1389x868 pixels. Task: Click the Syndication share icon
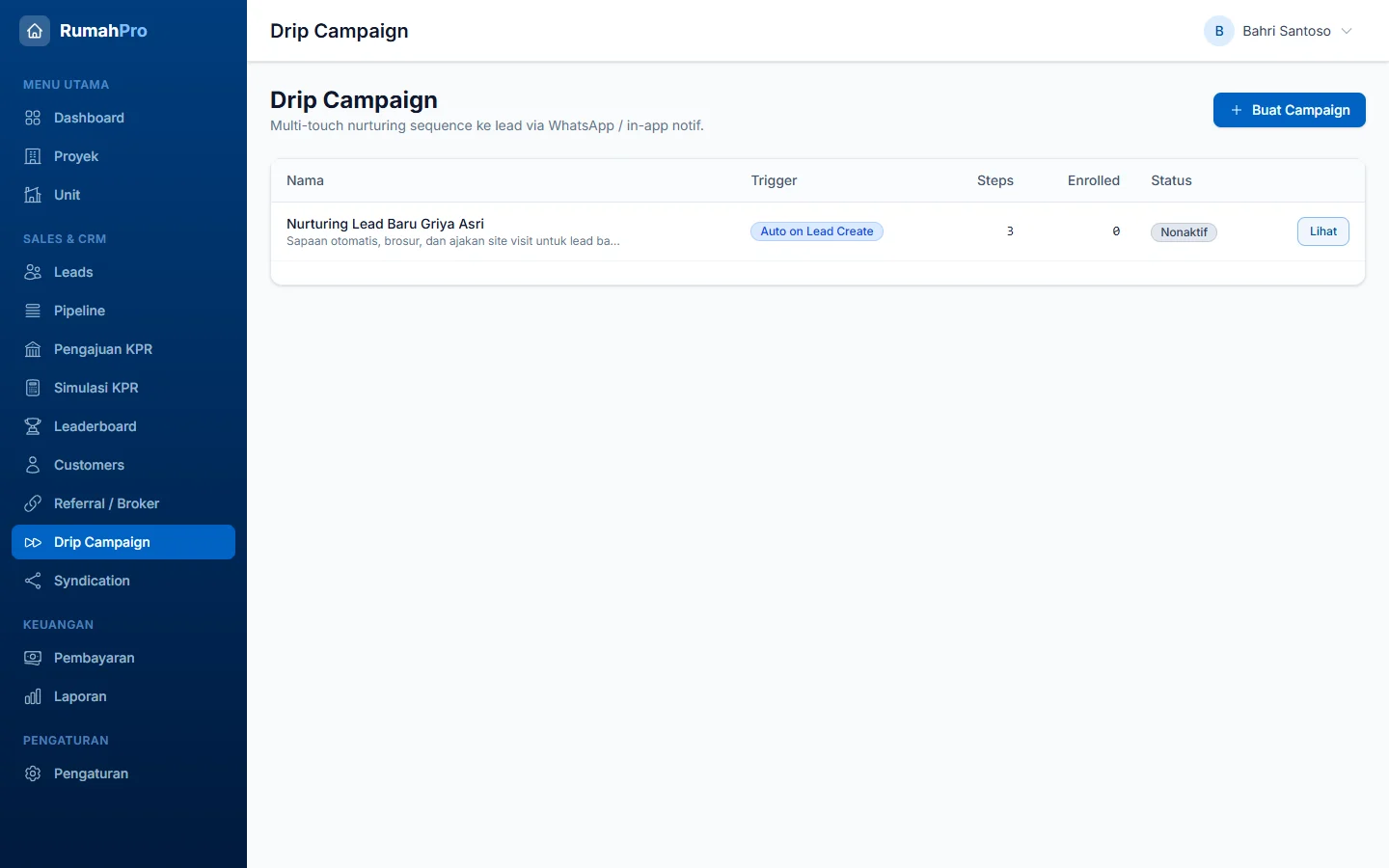coord(33,581)
